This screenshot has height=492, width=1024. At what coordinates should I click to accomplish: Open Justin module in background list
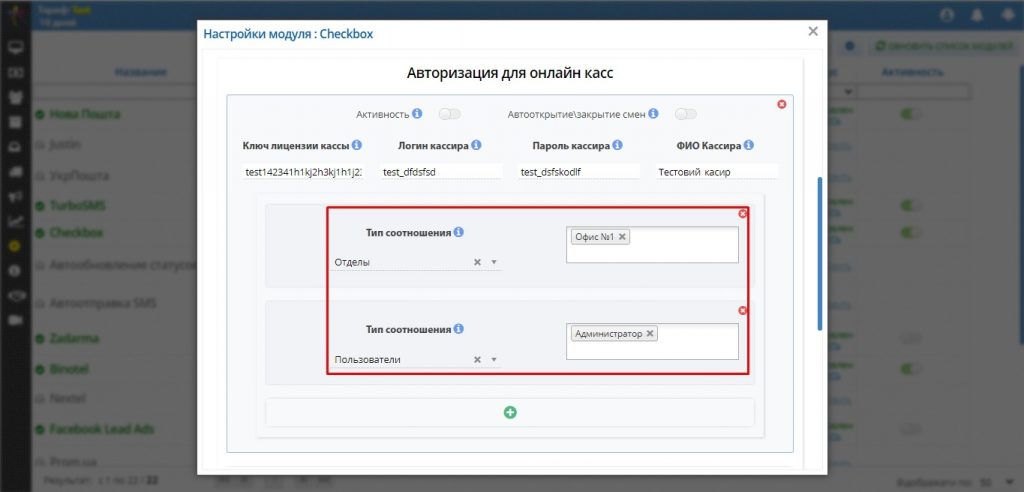point(65,144)
